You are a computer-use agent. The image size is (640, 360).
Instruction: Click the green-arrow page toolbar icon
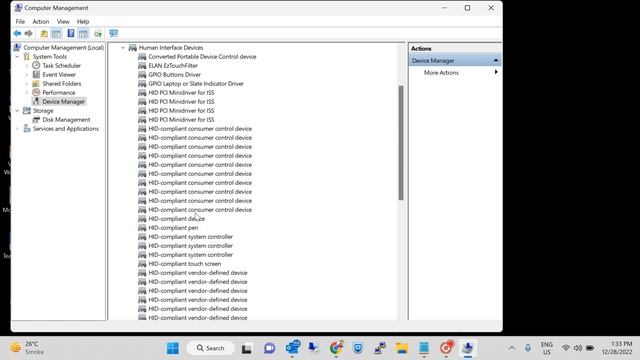[x=98, y=33]
